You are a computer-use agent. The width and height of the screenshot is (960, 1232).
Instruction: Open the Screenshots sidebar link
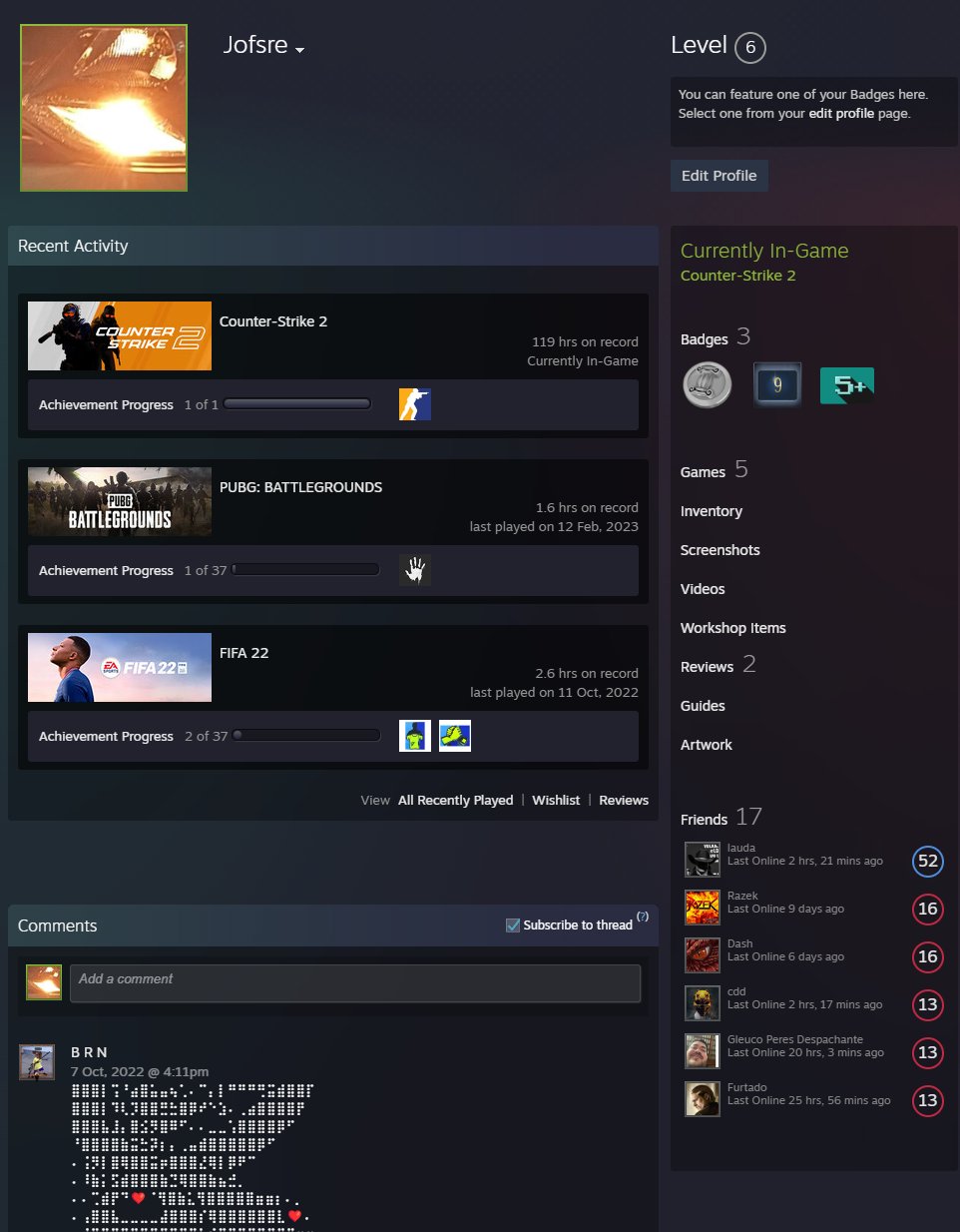click(x=720, y=550)
